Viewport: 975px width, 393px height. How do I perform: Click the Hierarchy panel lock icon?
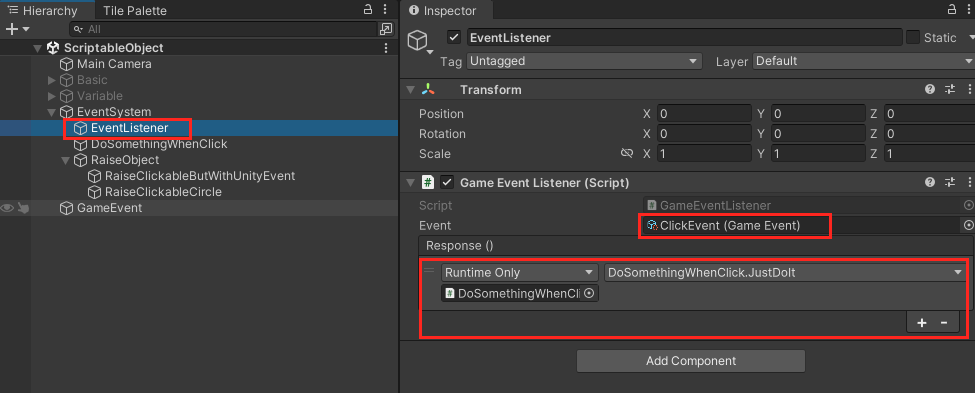(x=367, y=9)
